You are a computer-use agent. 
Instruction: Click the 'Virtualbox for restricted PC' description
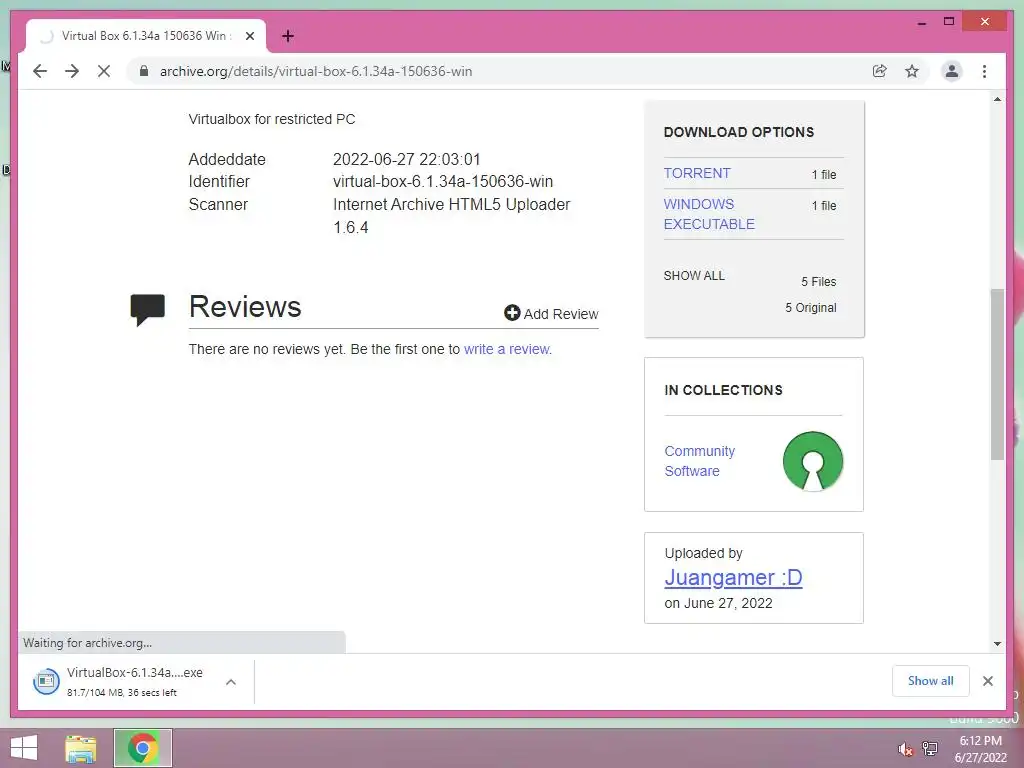pos(272,120)
